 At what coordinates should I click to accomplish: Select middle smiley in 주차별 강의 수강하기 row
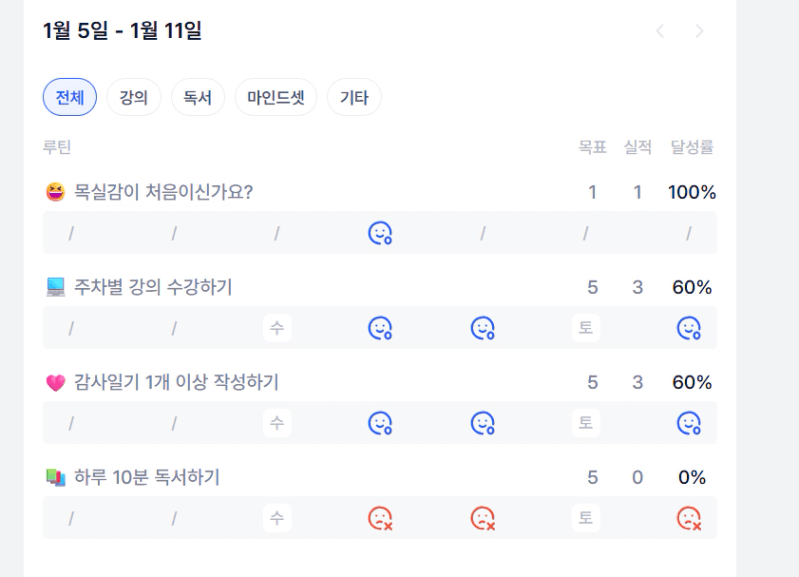coord(483,328)
